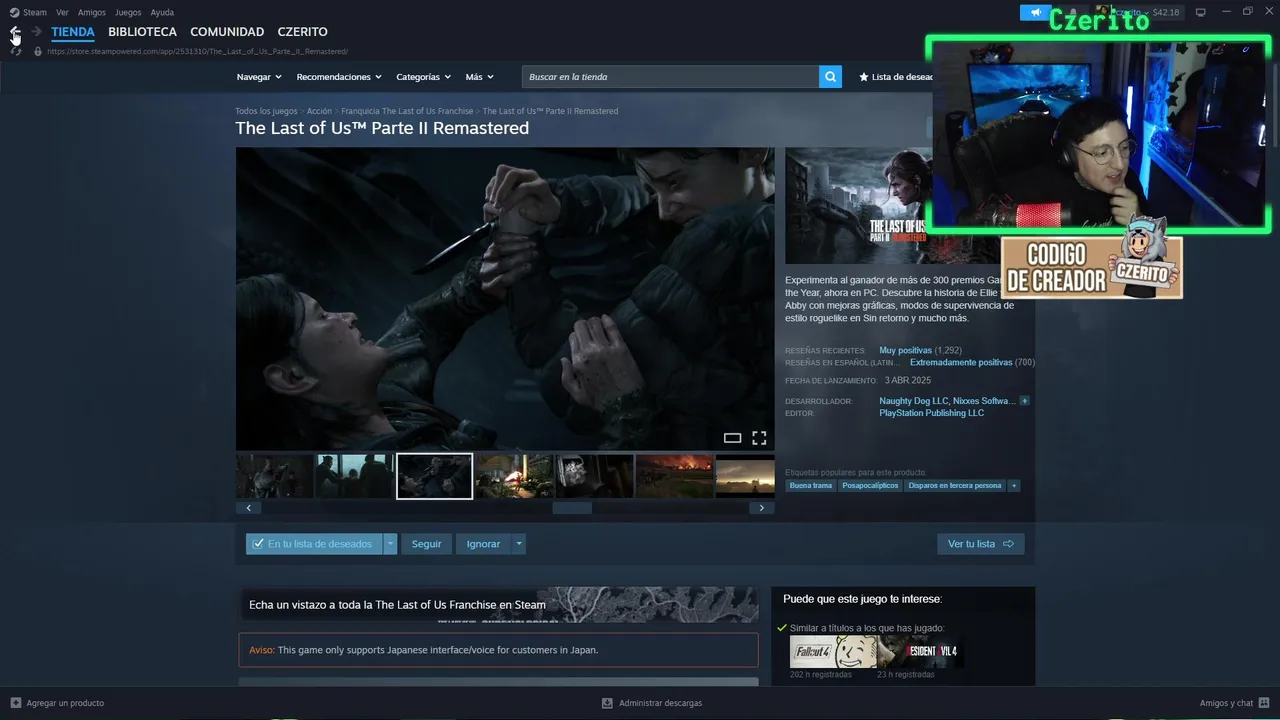Expand the Navegar menu
Screen dimensions: 1280x720
point(259,77)
